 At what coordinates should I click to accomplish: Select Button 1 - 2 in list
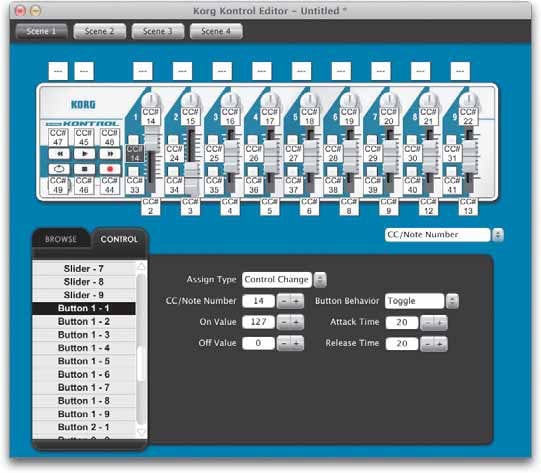click(x=84, y=322)
